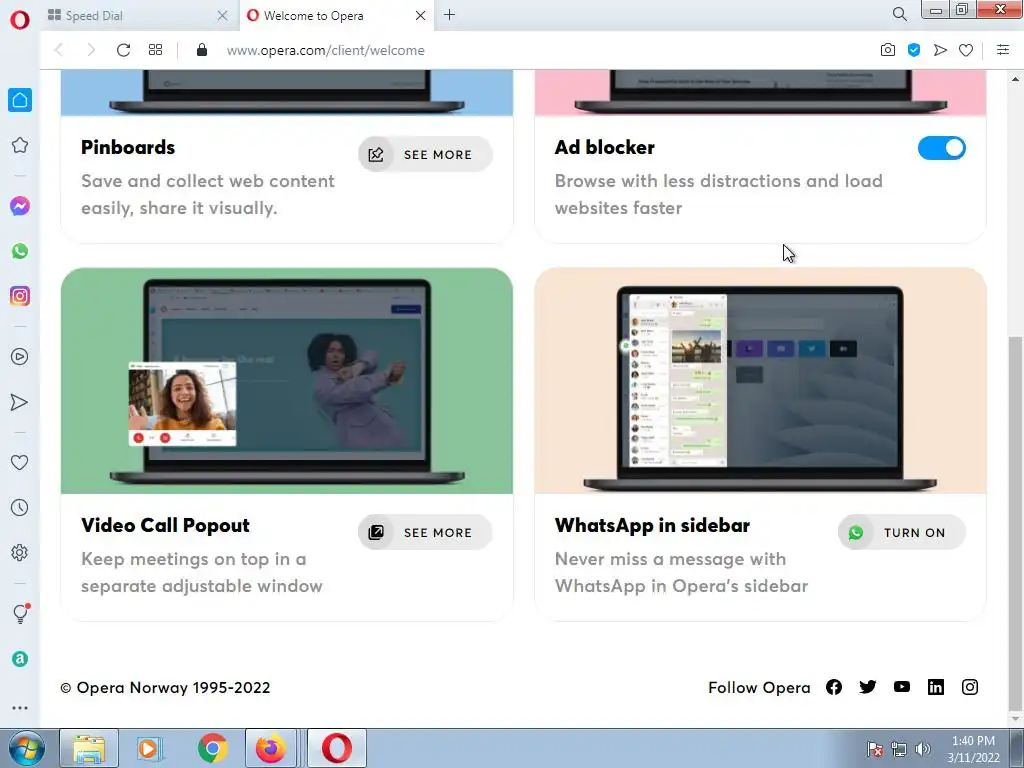Click the WhatsApp in sidebar laptop image
1024x768 pixels.
point(760,381)
